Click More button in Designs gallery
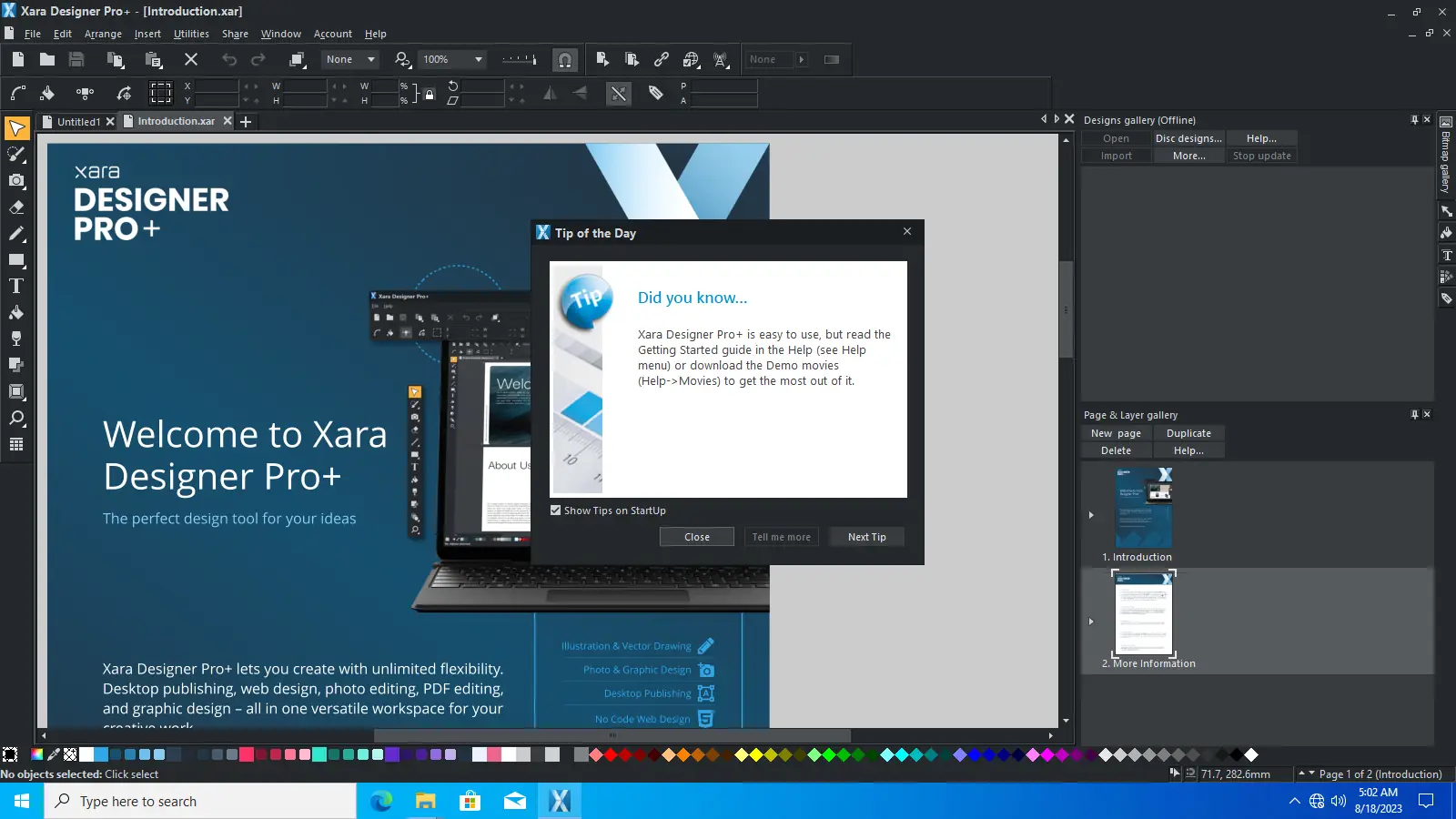The height and width of the screenshot is (819, 1456). [x=1188, y=156]
